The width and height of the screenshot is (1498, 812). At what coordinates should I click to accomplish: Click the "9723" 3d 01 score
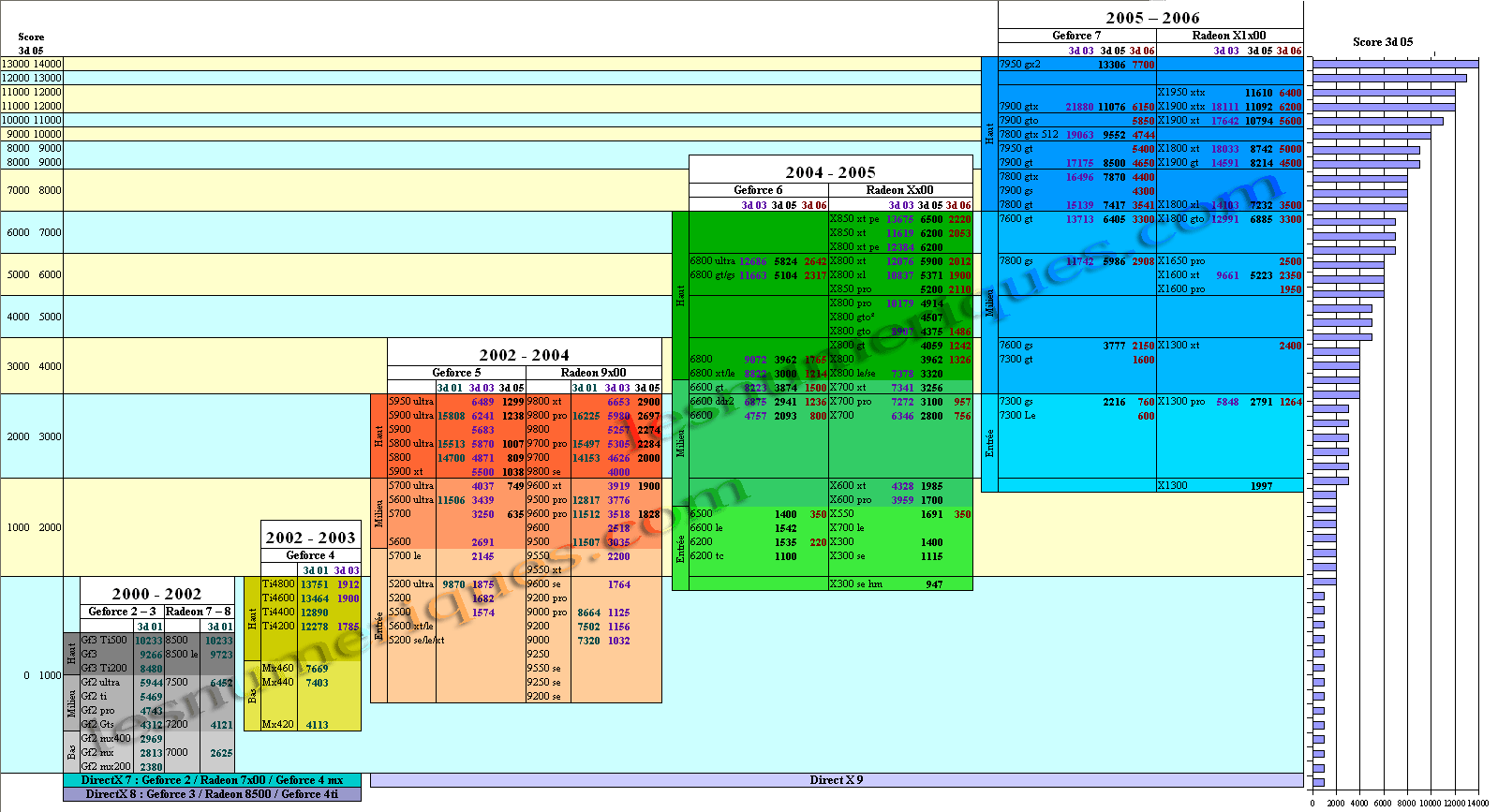221,656
